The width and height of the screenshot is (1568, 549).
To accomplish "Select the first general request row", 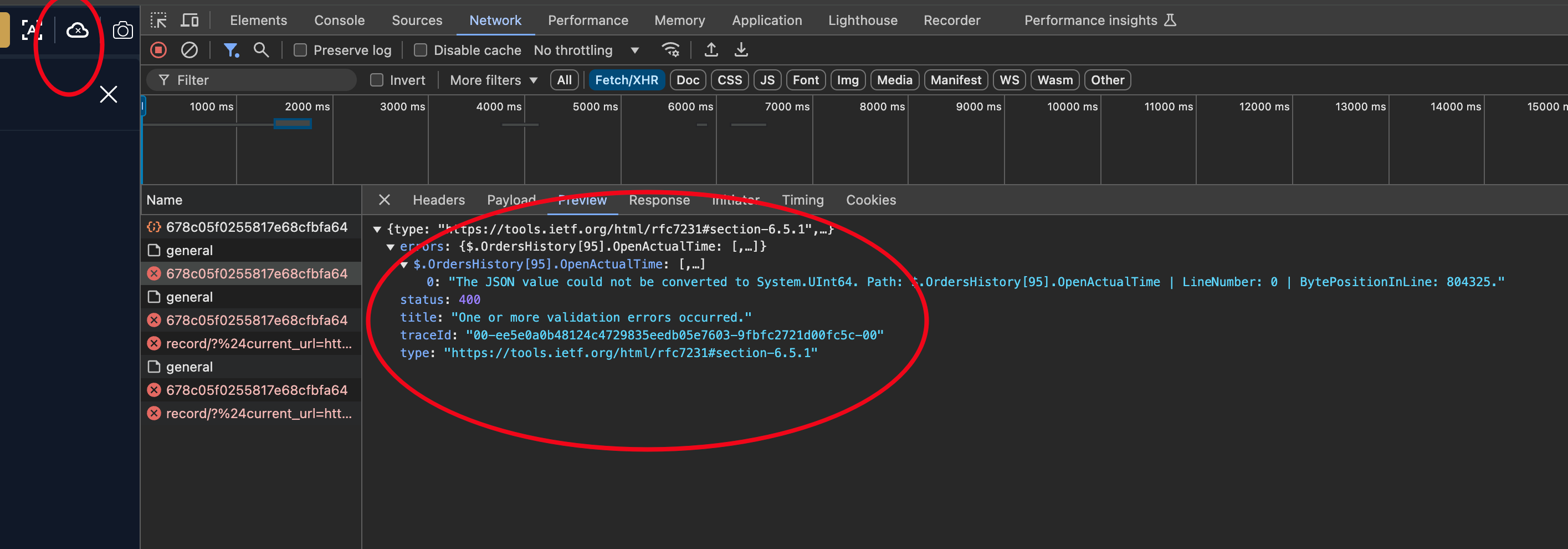I will click(x=252, y=251).
